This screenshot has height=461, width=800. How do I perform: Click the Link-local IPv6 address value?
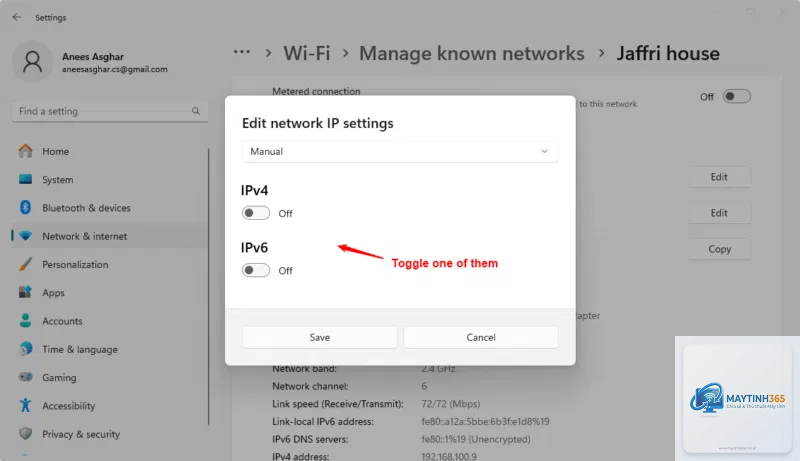coord(485,421)
